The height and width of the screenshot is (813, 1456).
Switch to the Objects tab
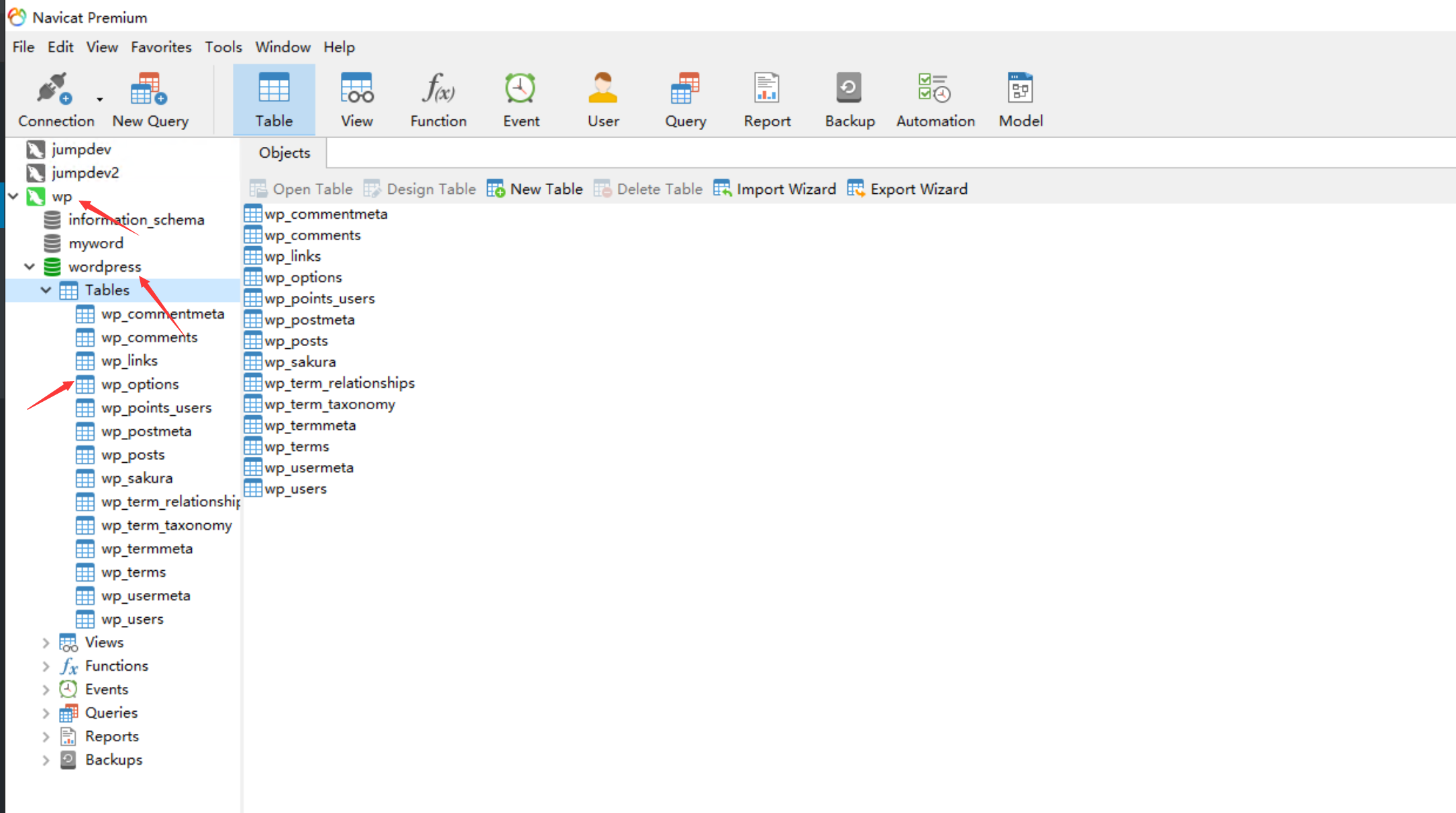284,153
